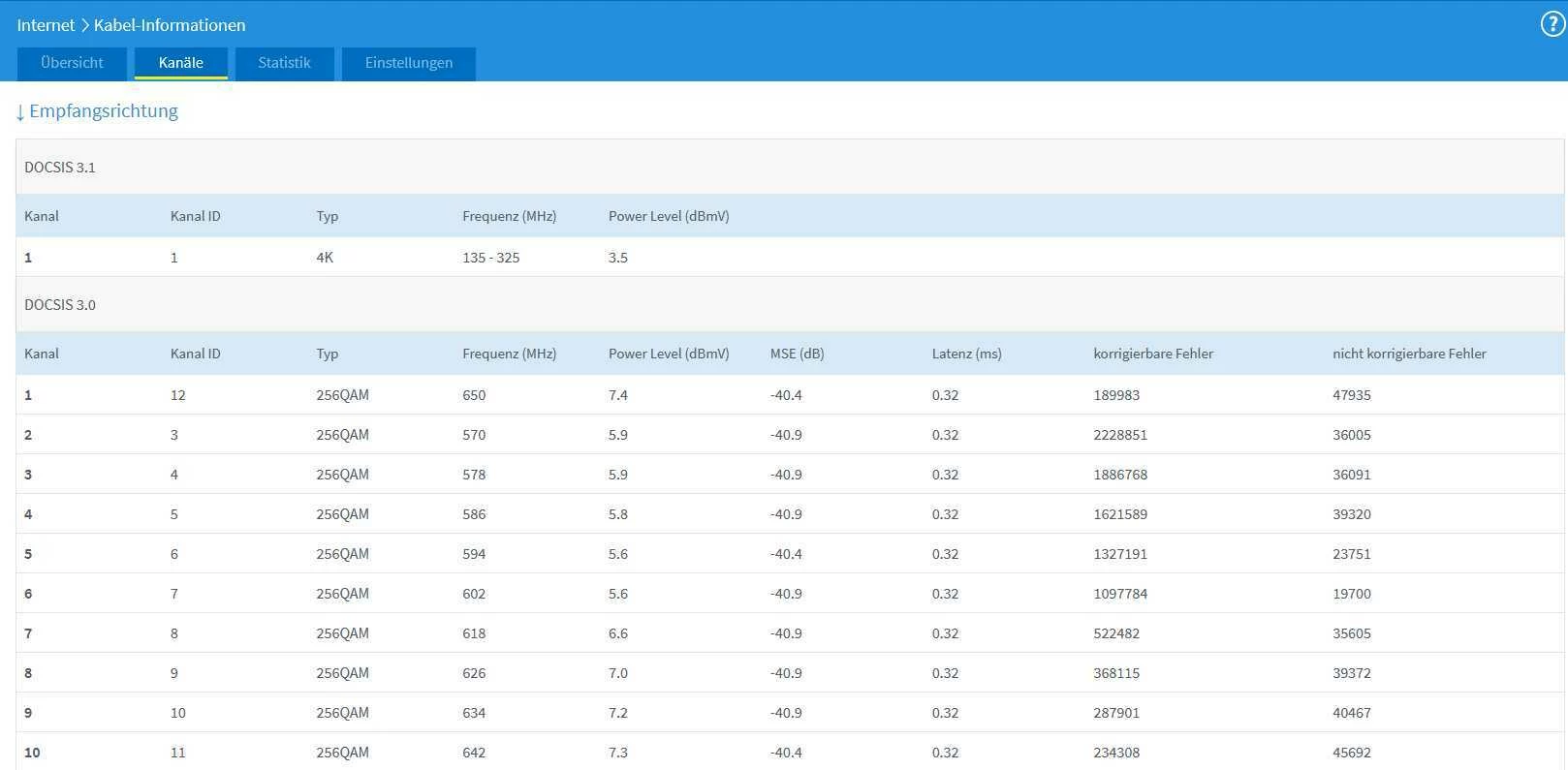This screenshot has height=770, width=1568.
Task: Click Kanal ID header in DOCSIS 3.0 table
Action: tap(196, 354)
